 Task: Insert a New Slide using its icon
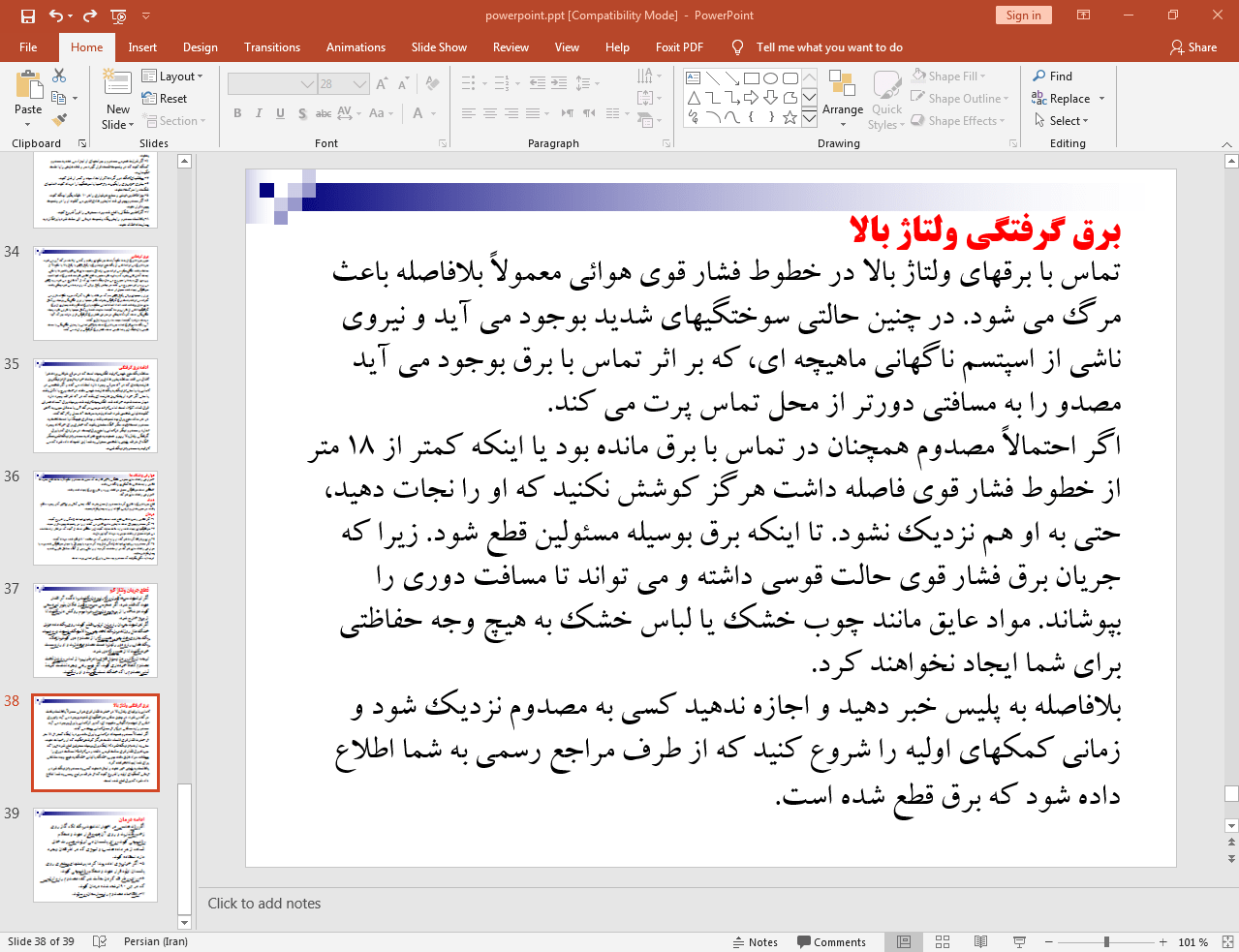point(117,83)
